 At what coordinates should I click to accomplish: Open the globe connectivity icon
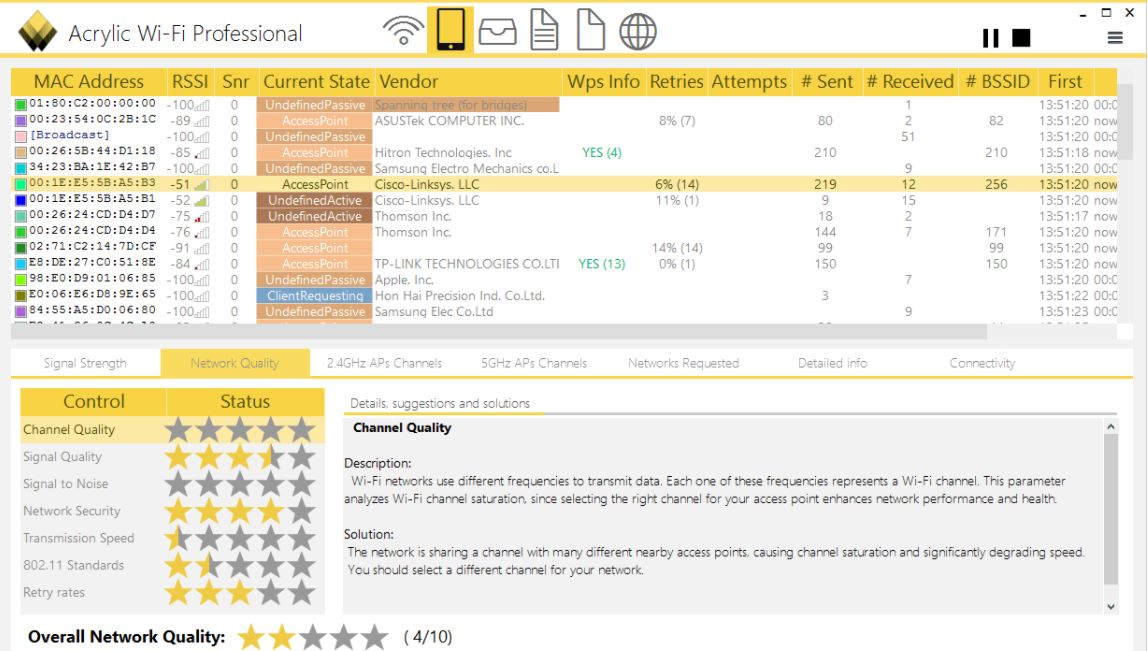pyautogui.click(x=638, y=31)
